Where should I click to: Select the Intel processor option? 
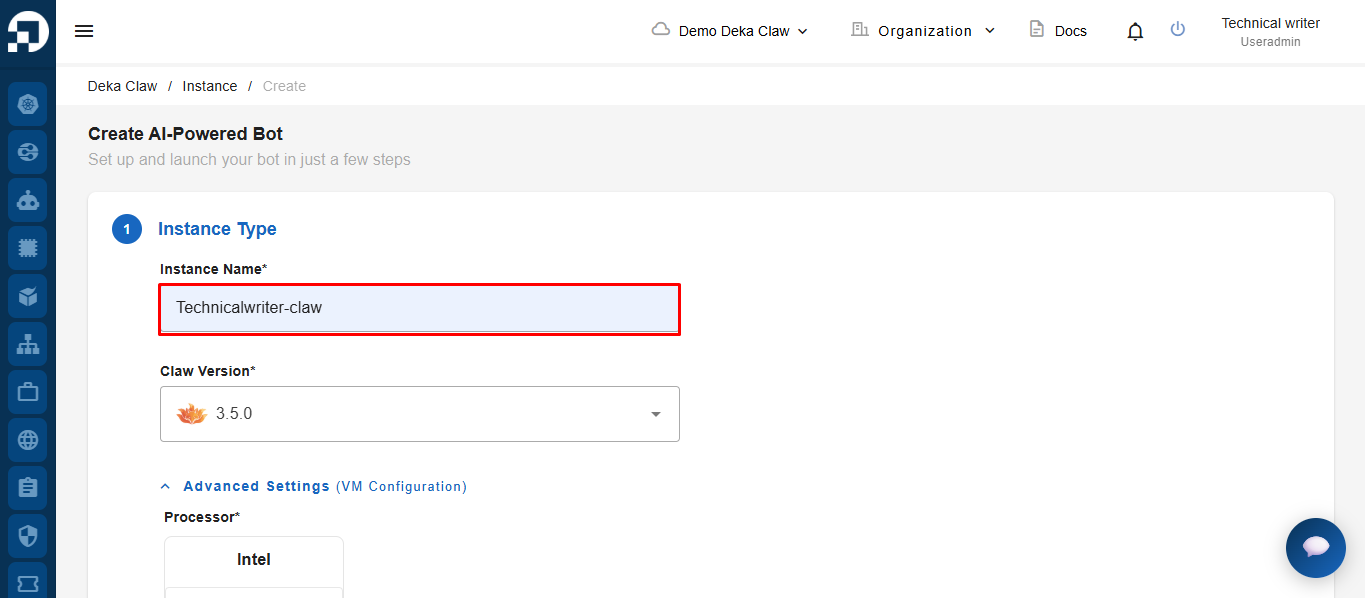[x=254, y=560]
